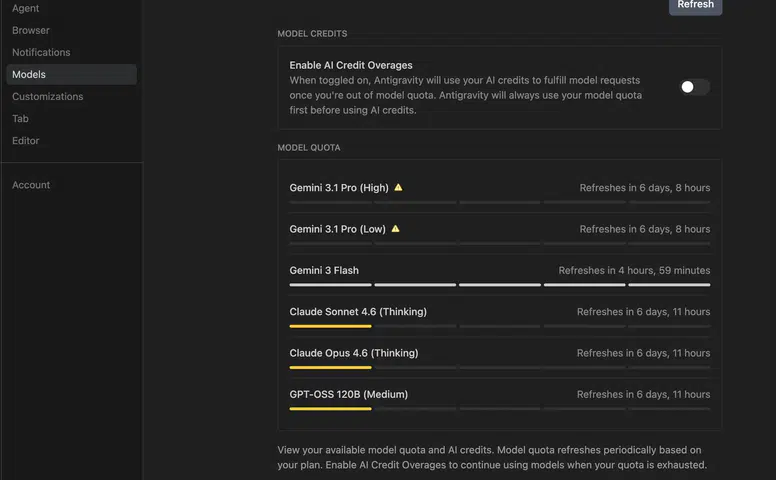
Task: Select the Gemini 3.1 Pro (Low) label
Action: [338, 229]
